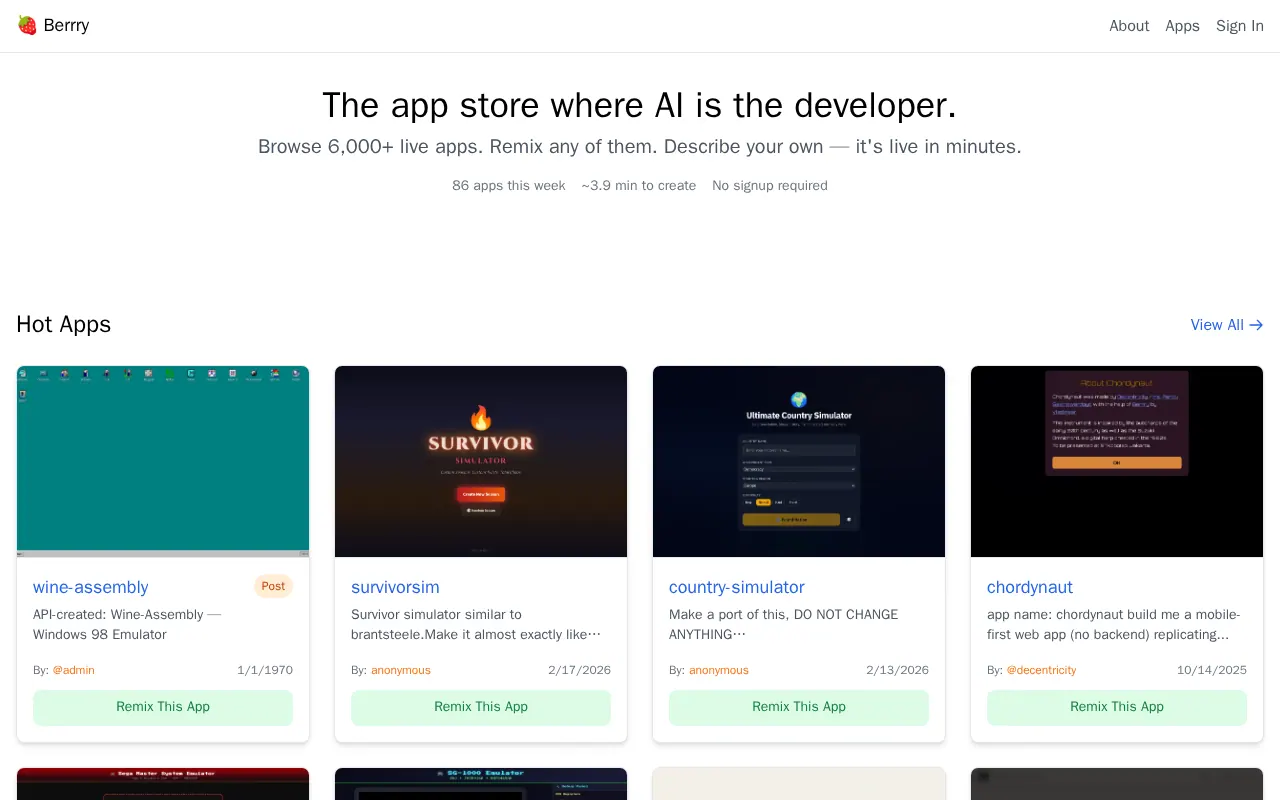The width and height of the screenshot is (1280, 800).
Task: Click the date 1/1/1970 on wine-assembly
Action: (x=265, y=670)
